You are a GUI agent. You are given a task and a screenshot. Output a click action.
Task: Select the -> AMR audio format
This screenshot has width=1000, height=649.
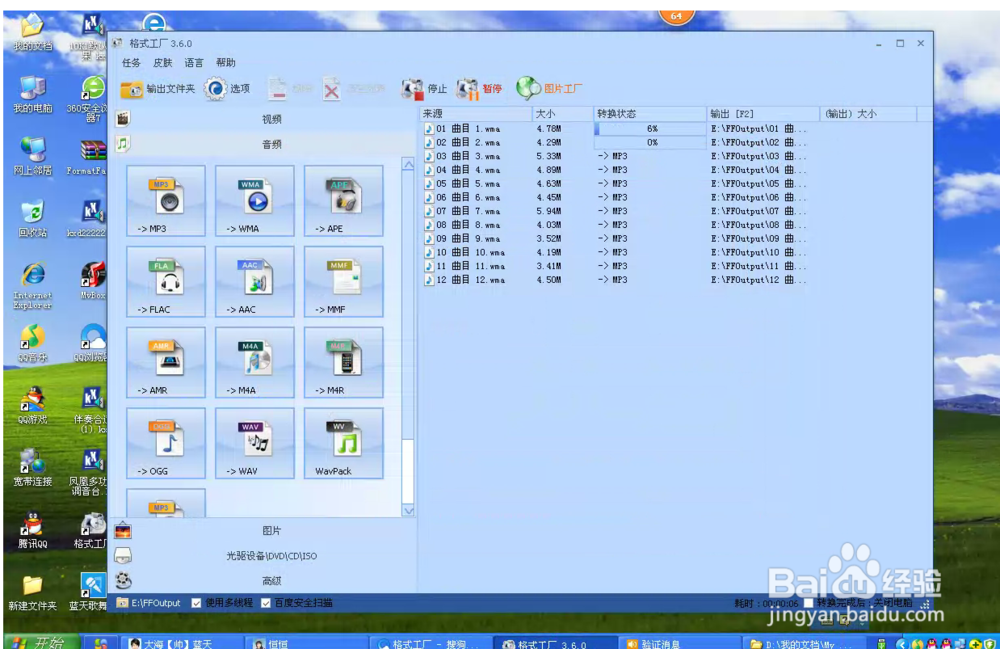point(166,363)
